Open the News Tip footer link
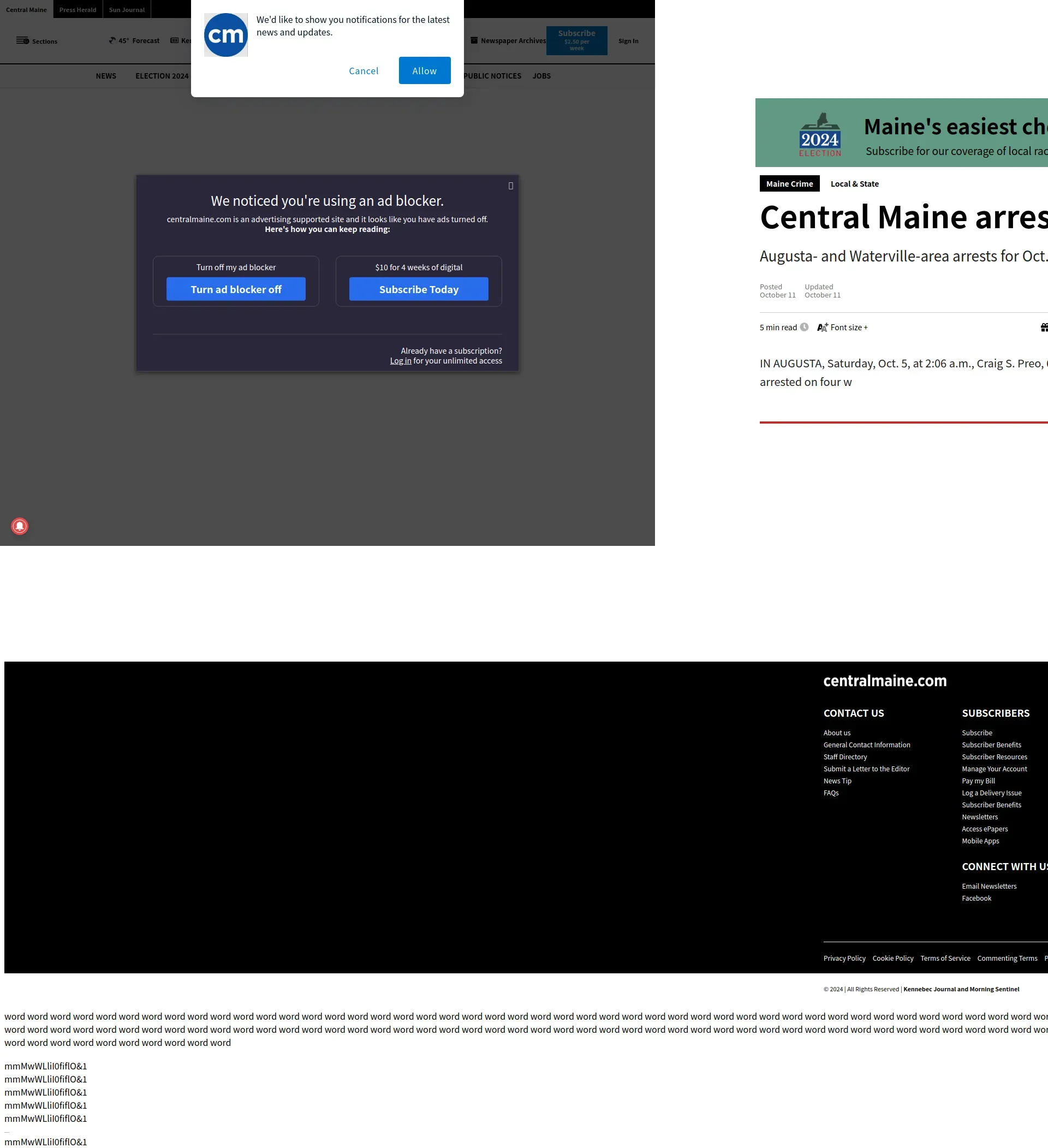The height and width of the screenshot is (1148, 1048). tap(837, 781)
